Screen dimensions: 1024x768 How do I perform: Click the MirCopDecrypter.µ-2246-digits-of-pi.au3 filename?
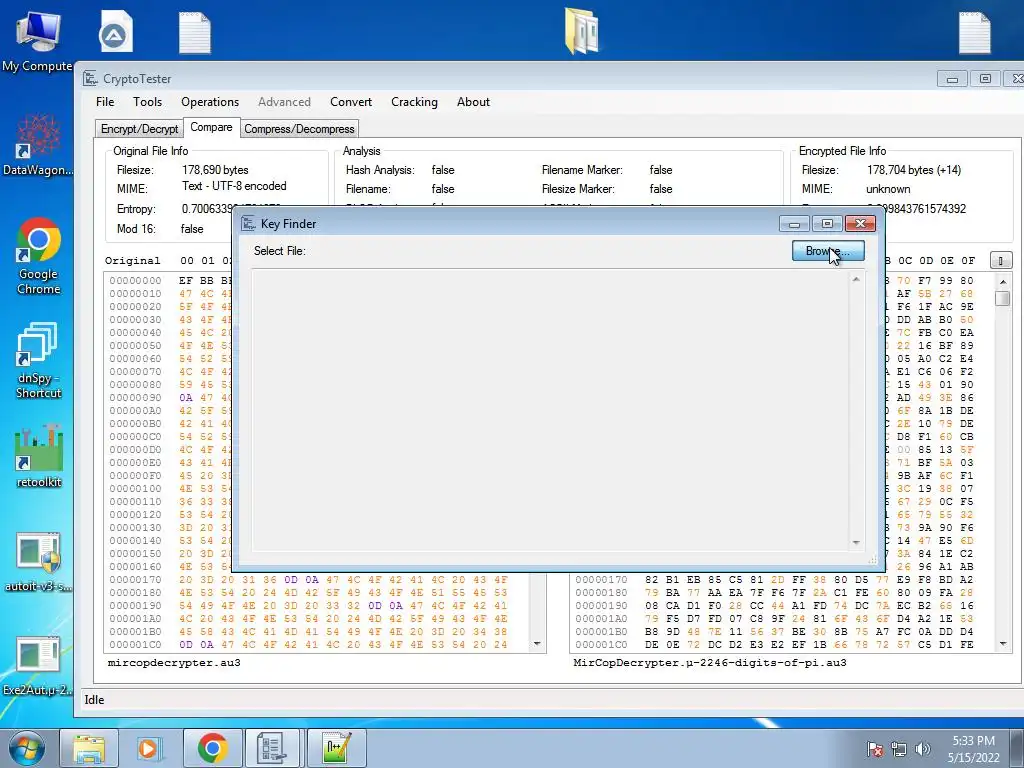(710, 662)
